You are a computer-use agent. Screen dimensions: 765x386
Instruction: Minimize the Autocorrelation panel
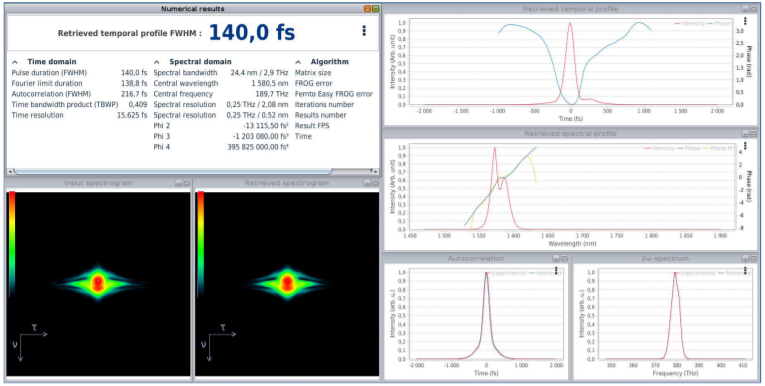(x=556, y=259)
